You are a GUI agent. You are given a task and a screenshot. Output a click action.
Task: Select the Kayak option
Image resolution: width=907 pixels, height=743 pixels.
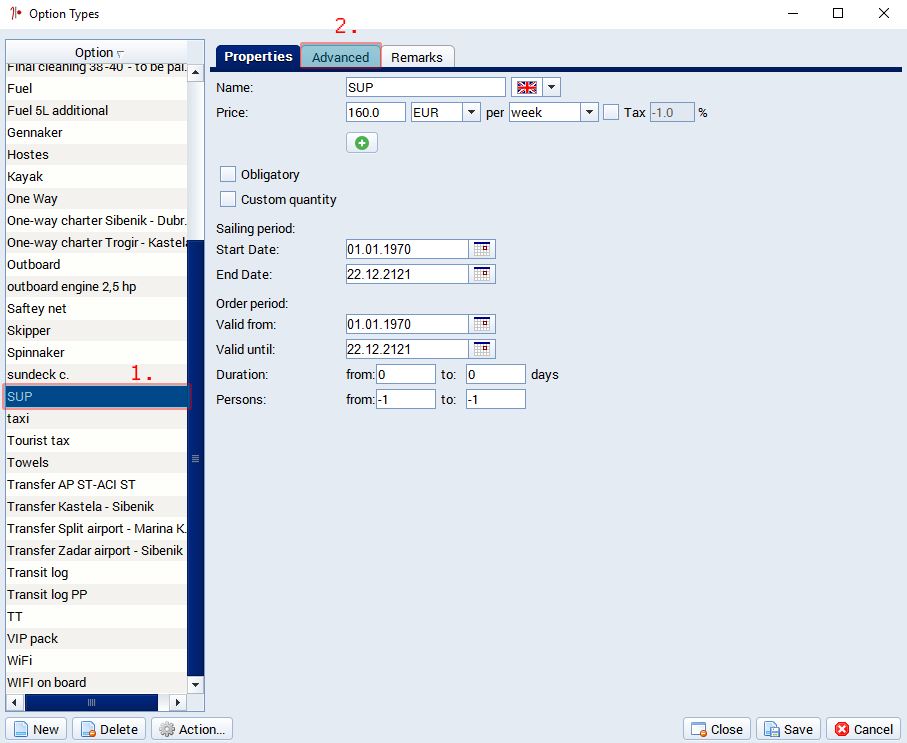click(97, 176)
